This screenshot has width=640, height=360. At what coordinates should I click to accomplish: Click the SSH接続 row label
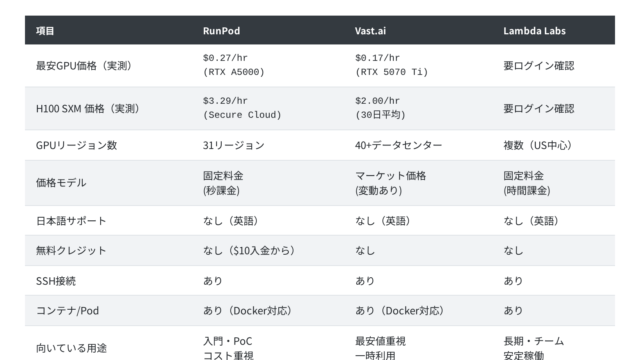pyautogui.click(x=56, y=281)
